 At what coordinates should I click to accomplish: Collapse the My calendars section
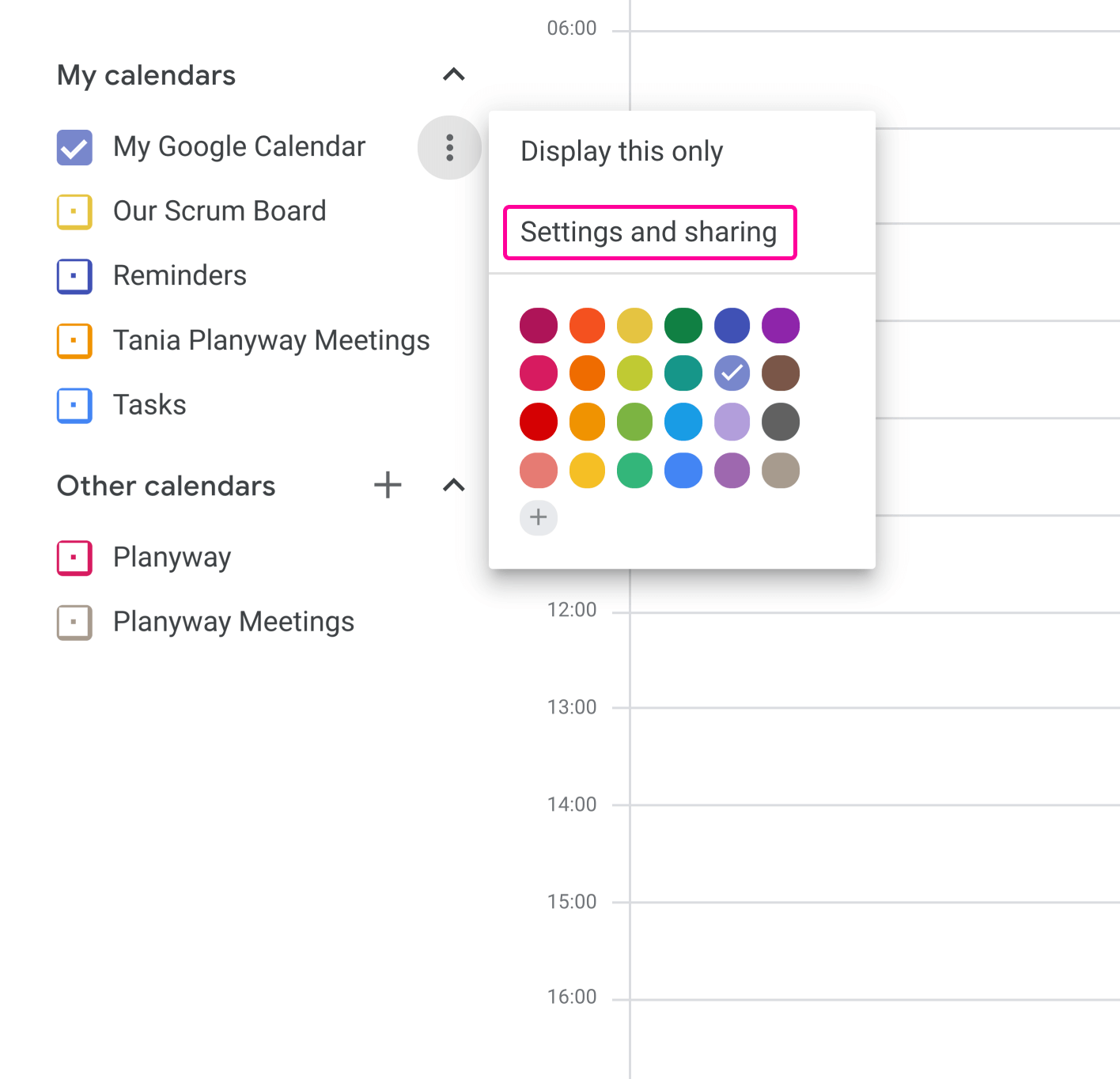point(453,74)
